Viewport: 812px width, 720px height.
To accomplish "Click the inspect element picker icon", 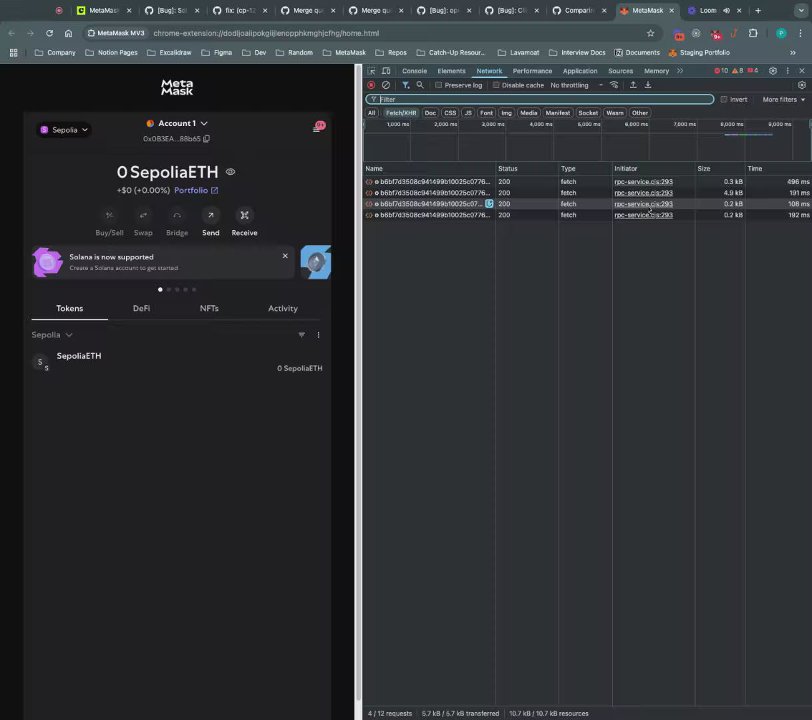I will [x=371, y=70].
